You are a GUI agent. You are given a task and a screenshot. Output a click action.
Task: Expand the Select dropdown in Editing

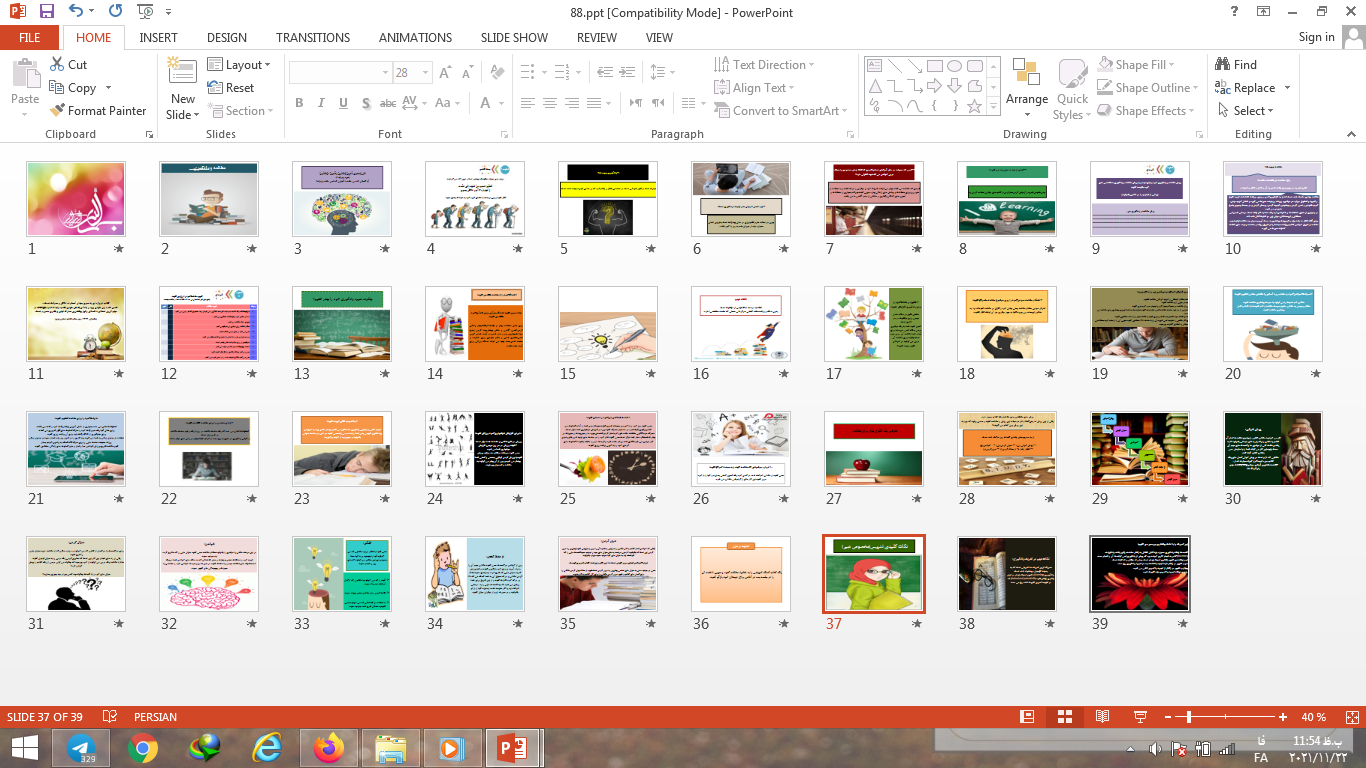coord(1248,111)
